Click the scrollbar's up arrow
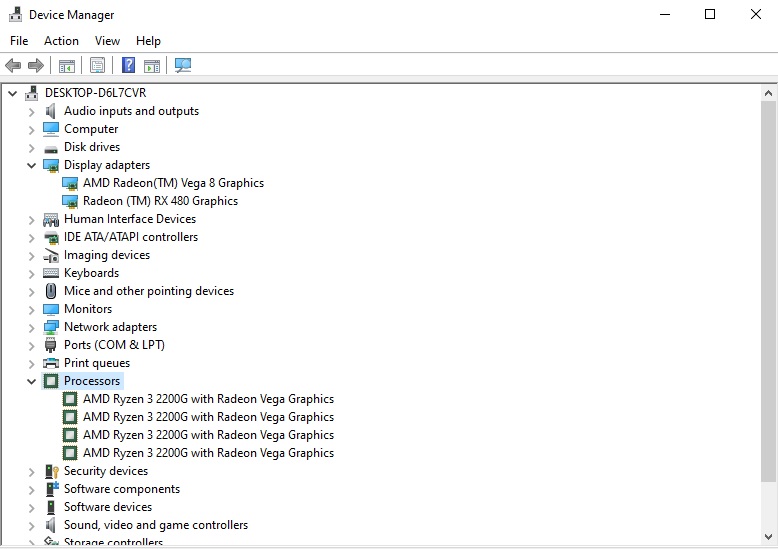This screenshot has width=778, height=549. pyautogui.click(x=768, y=93)
